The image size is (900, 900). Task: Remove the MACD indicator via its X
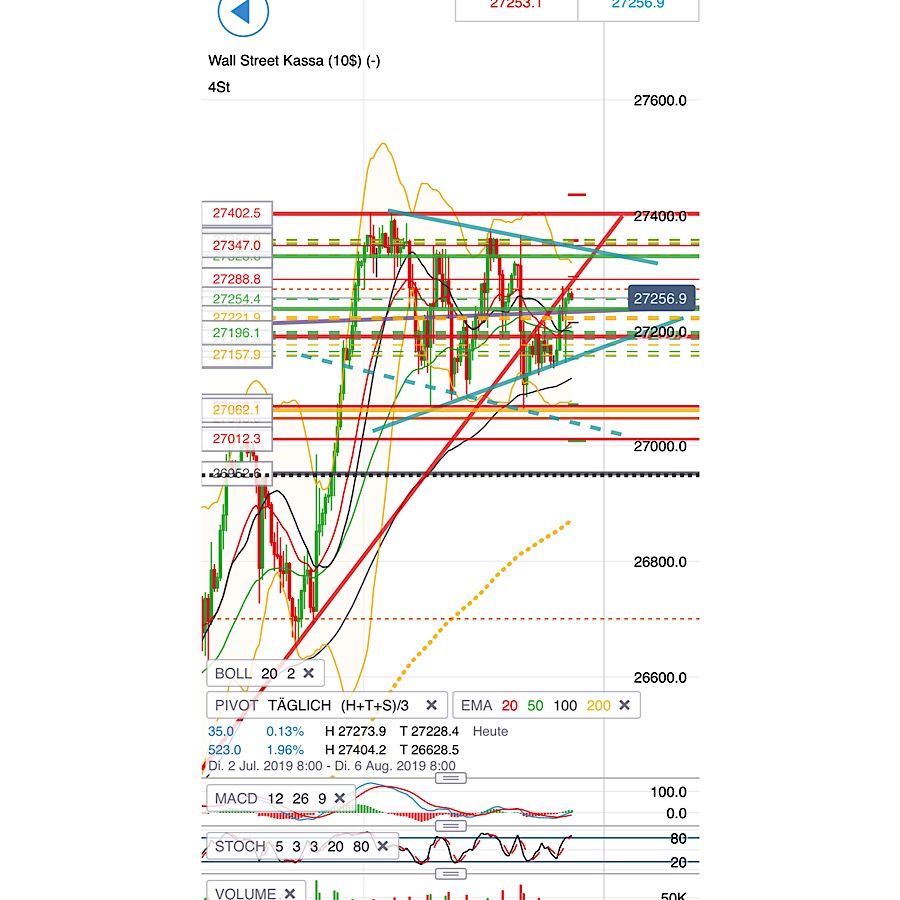340,798
